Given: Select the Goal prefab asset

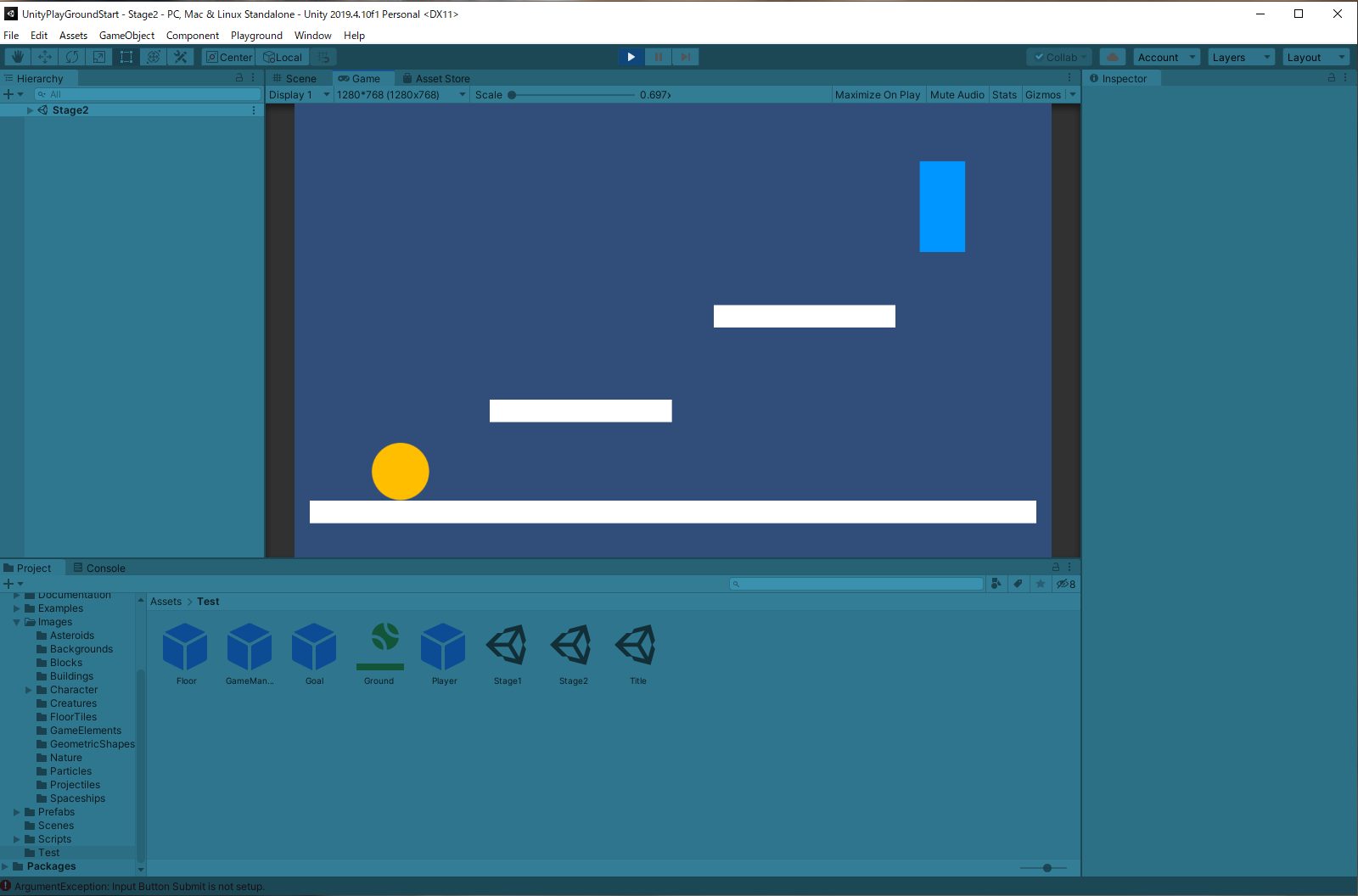Looking at the screenshot, I should point(314,653).
